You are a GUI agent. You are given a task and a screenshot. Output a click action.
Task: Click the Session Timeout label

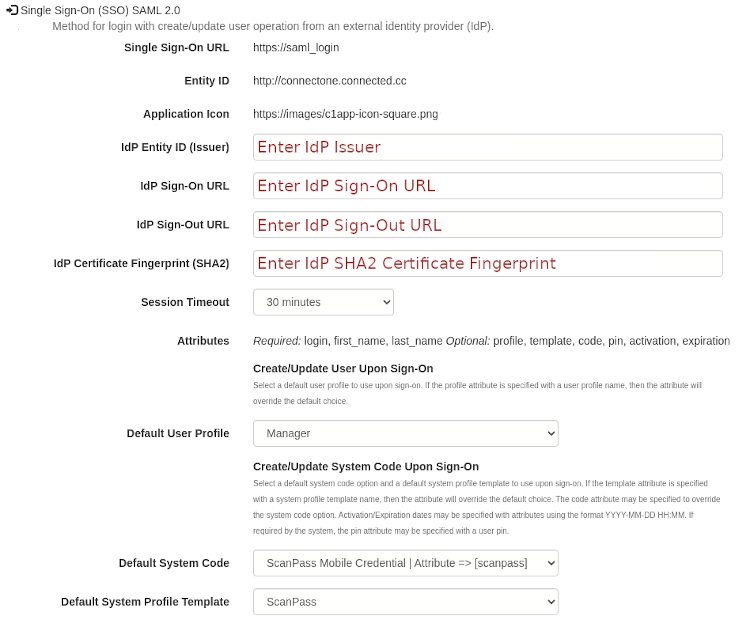(185, 302)
